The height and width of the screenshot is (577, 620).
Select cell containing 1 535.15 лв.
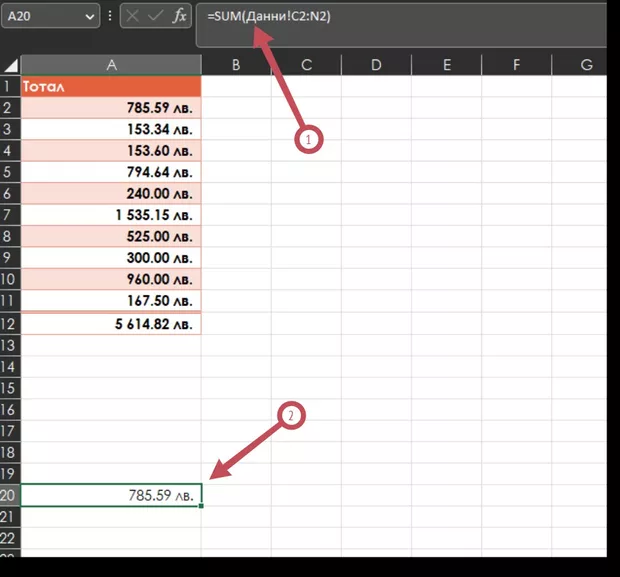111,215
